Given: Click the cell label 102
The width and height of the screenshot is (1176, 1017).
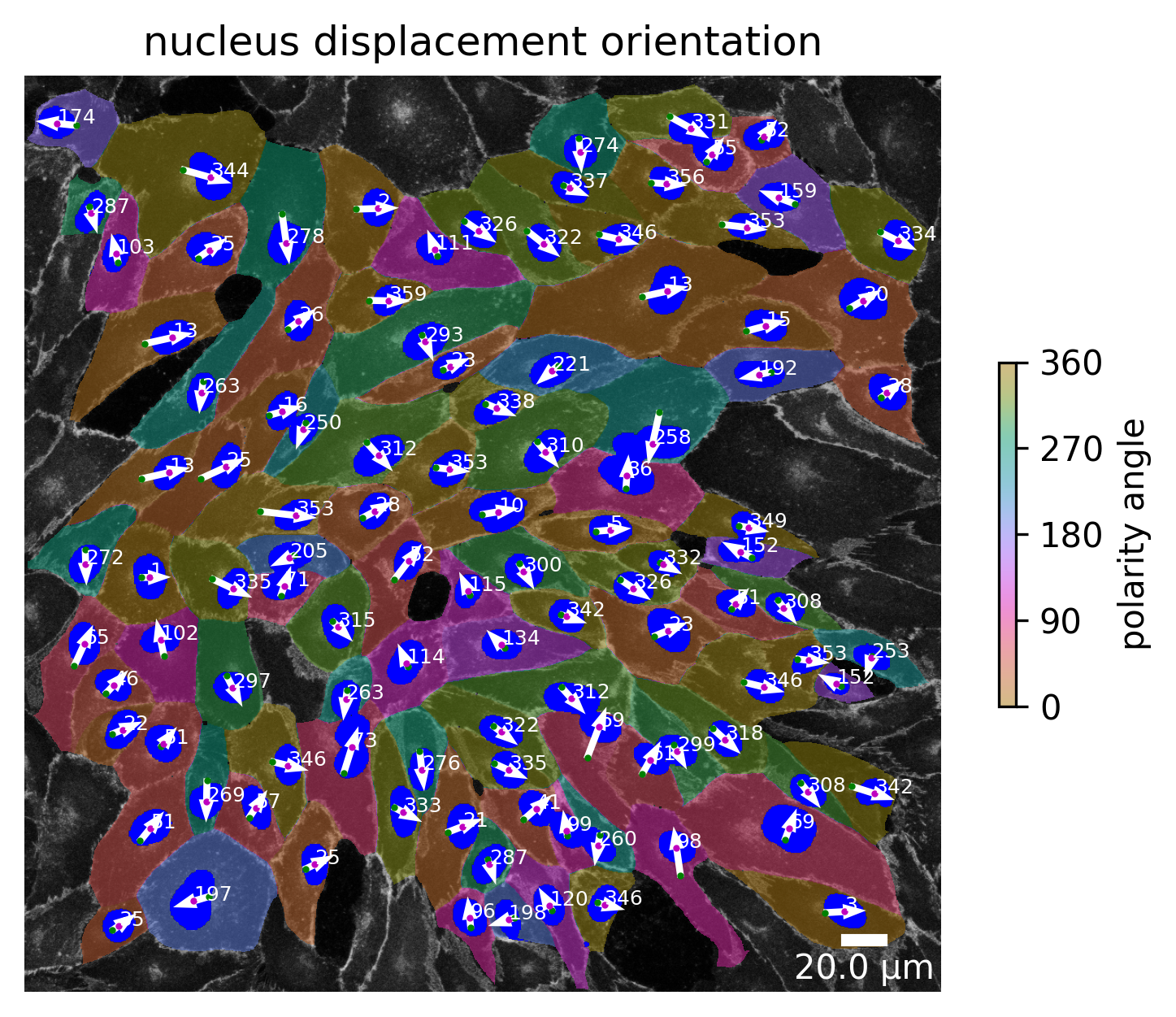Looking at the screenshot, I should [x=180, y=633].
